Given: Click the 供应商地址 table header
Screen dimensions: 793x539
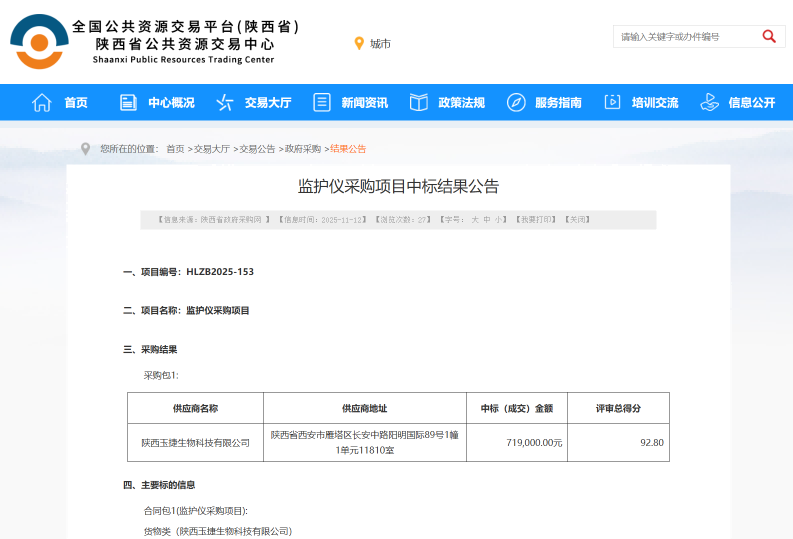Looking at the screenshot, I should click(x=365, y=409).
